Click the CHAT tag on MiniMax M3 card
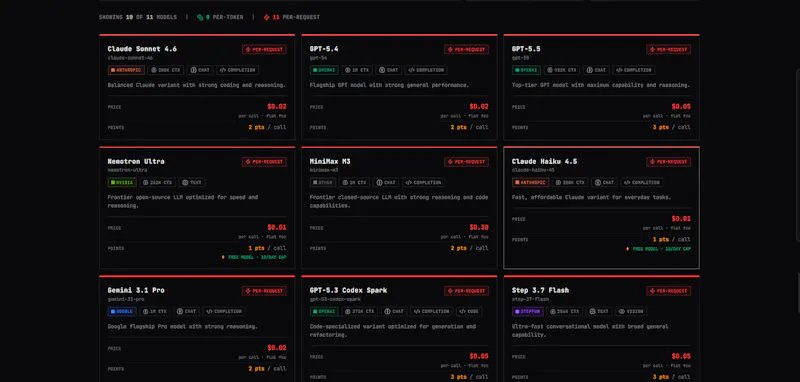Screen dimensions: 800x382 click(x=385, y=182)
